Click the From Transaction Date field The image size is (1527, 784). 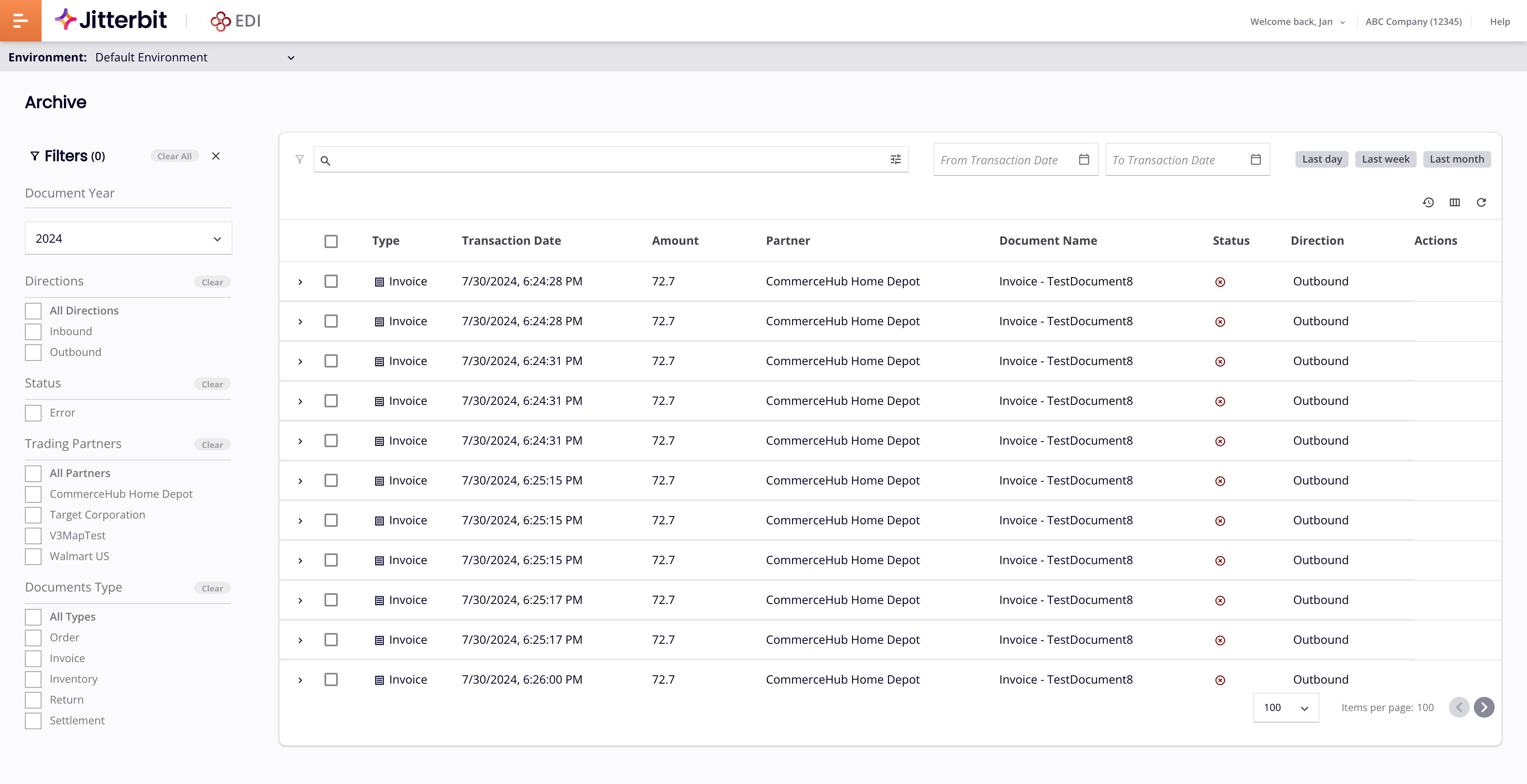click(1015, 159)
